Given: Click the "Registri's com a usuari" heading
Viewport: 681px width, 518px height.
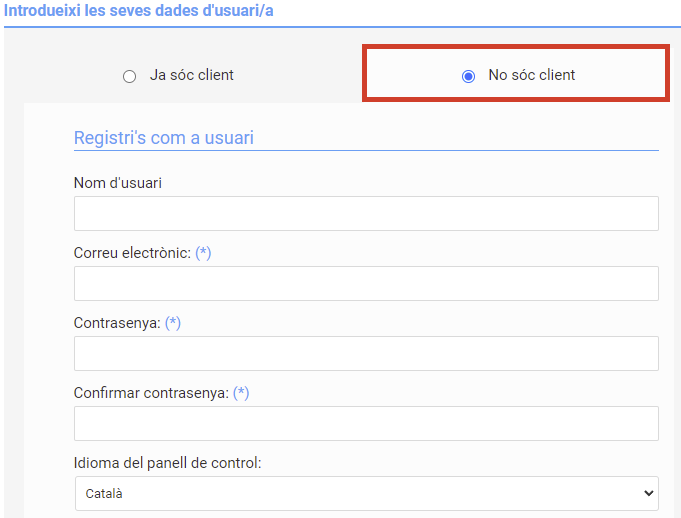Looking at the screenshot, I should click(164, 138).
